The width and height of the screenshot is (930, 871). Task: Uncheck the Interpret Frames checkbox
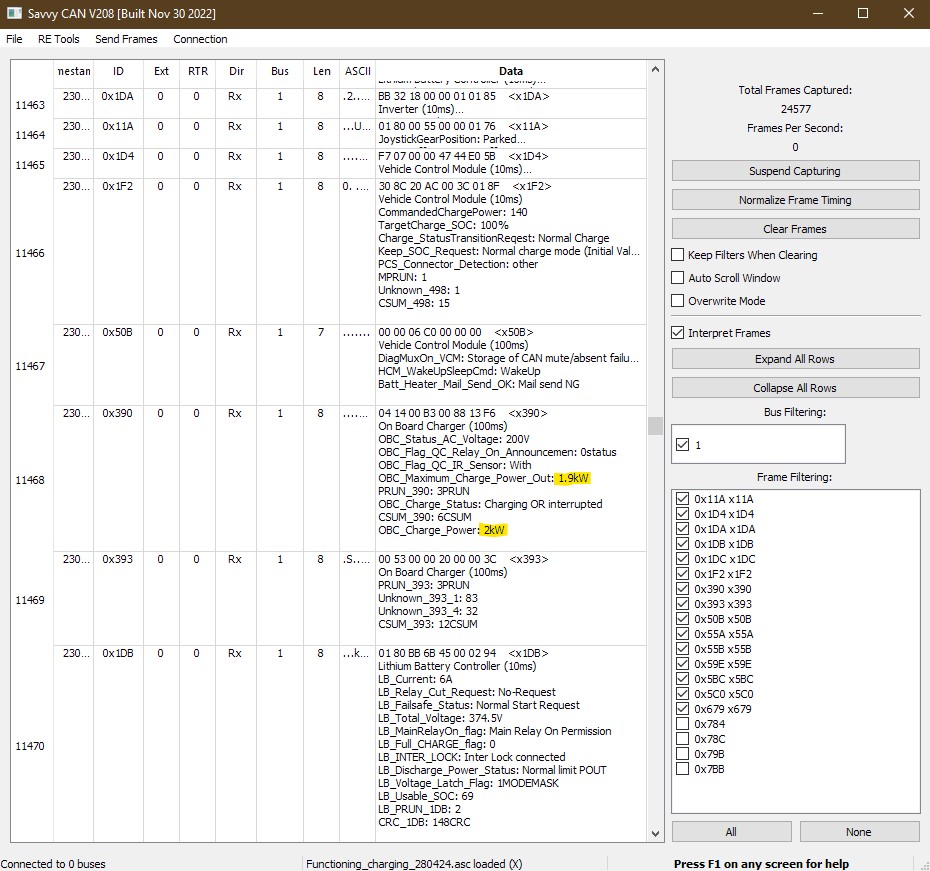[679, 333]
